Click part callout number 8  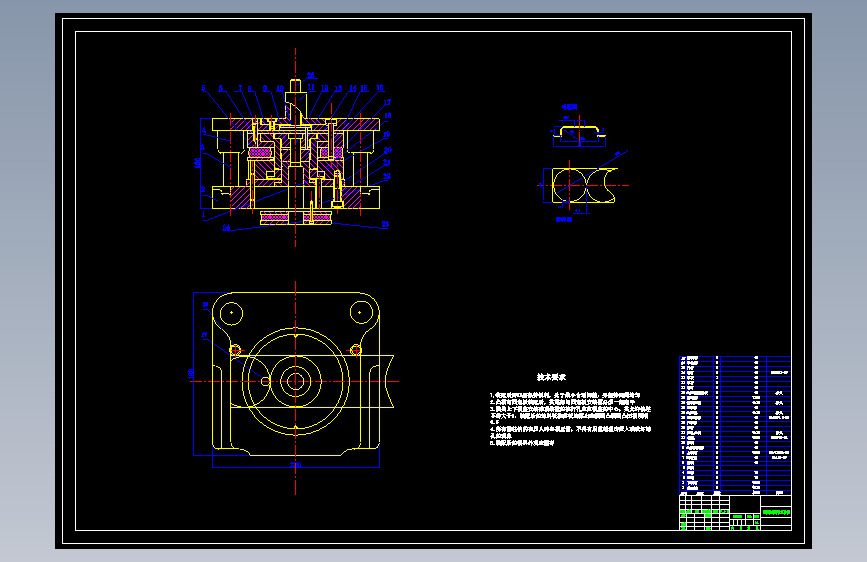pyautogui.click(x=250, y=89)
